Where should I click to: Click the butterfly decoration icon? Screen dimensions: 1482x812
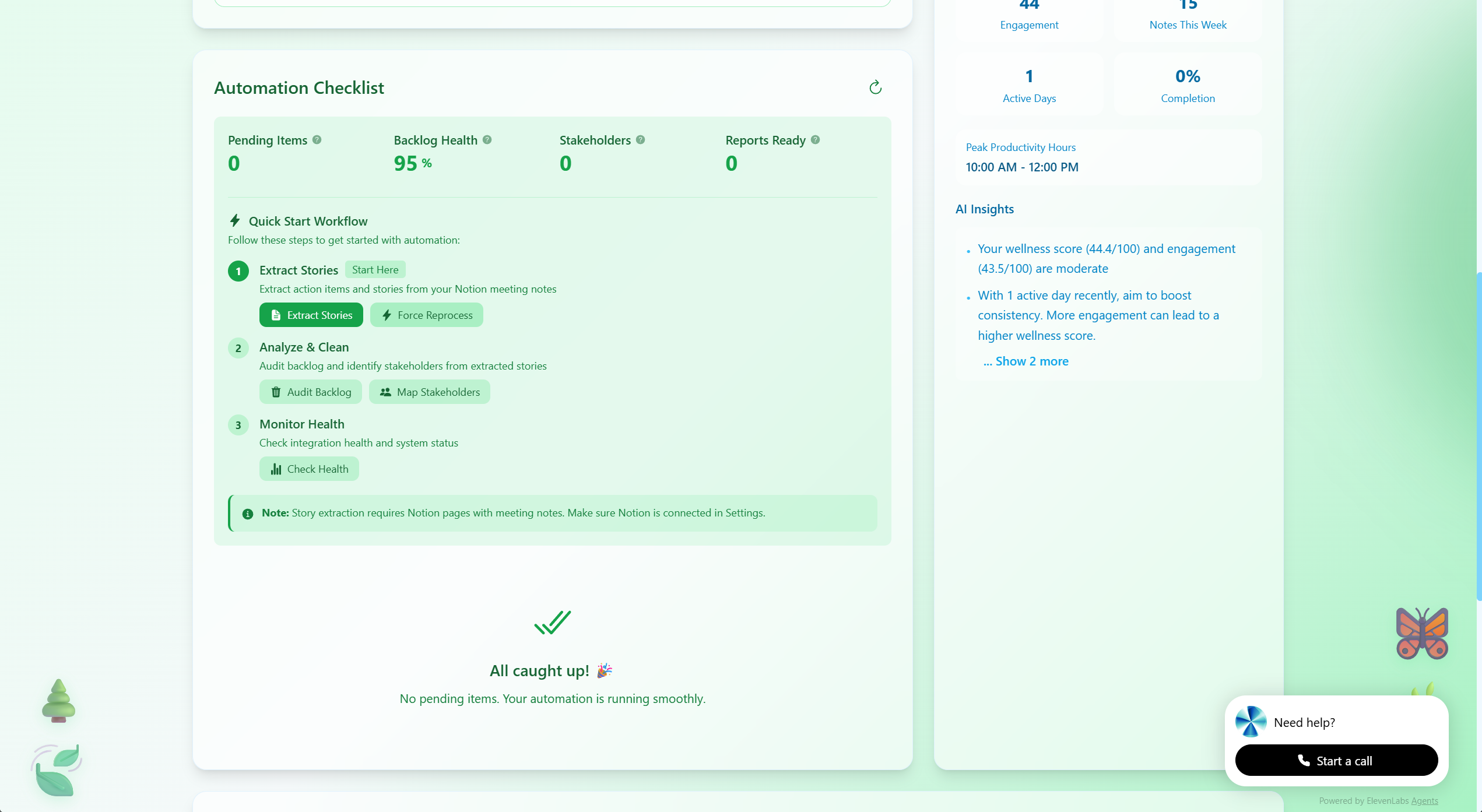click(x=1421, y=634)
